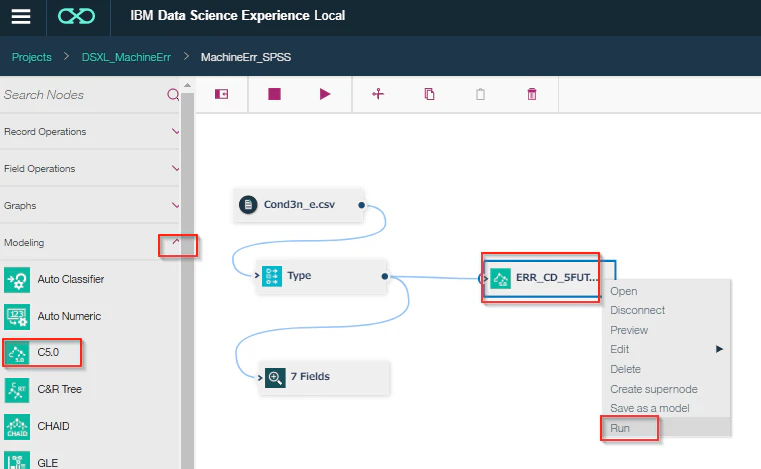
Task: Click the IBM Data Science Experience infinity logo
Action: click(76, 17)
